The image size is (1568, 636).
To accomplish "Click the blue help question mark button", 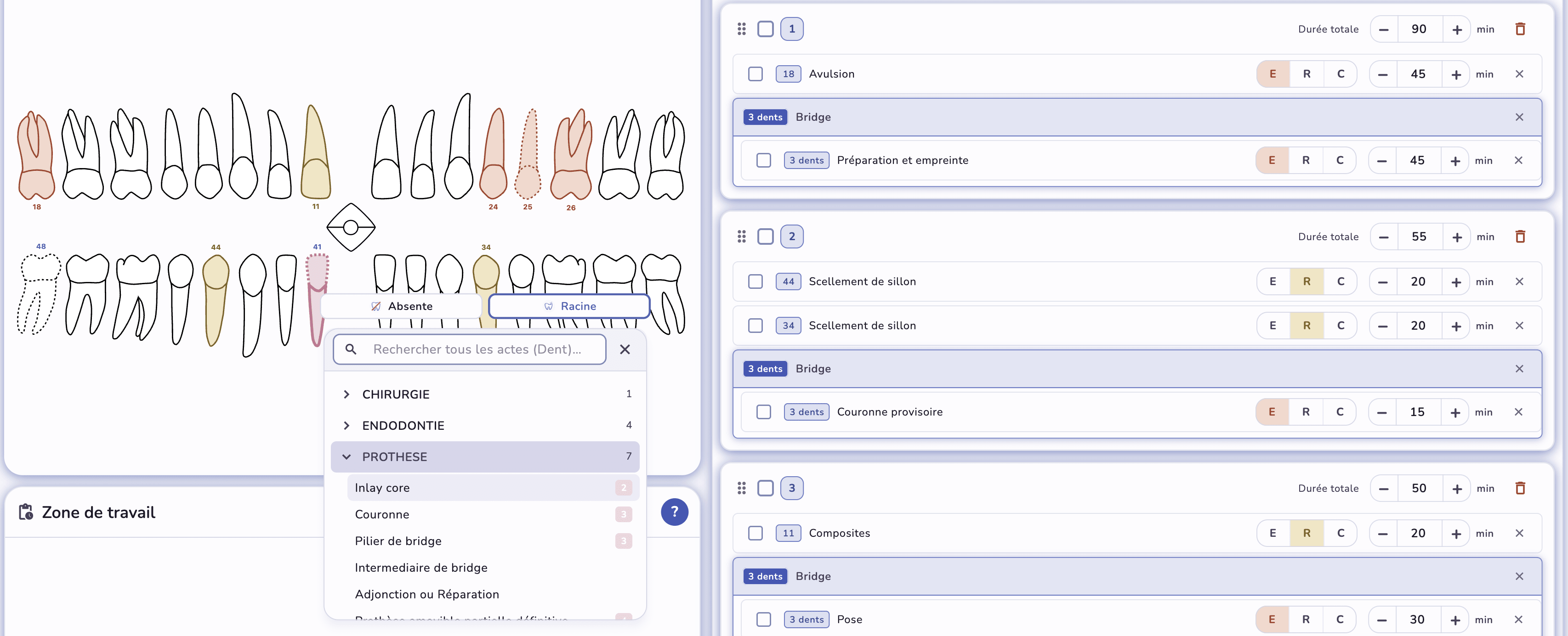I will (675, 512).
